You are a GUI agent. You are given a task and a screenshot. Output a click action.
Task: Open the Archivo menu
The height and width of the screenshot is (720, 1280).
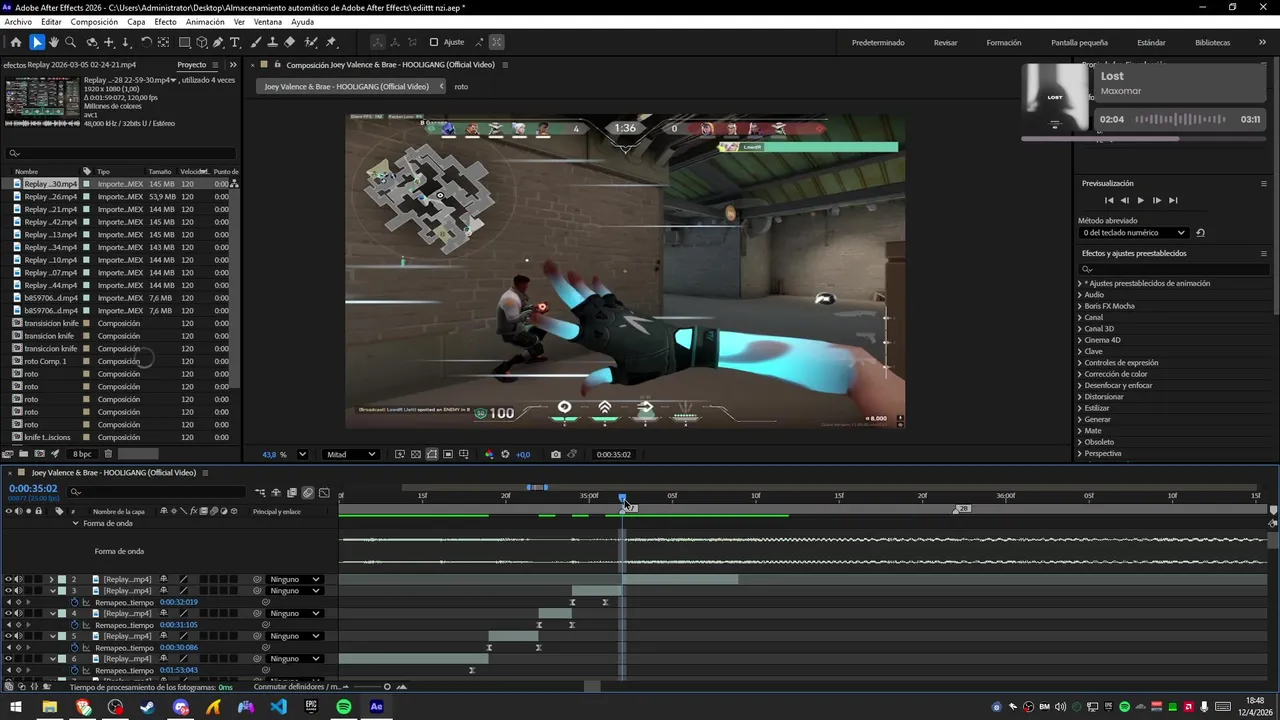18,22
